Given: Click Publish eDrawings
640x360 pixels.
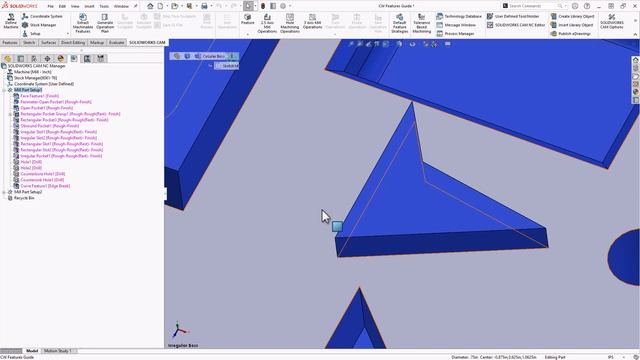Looking at the screenshot, I should [x=571, y=33].
